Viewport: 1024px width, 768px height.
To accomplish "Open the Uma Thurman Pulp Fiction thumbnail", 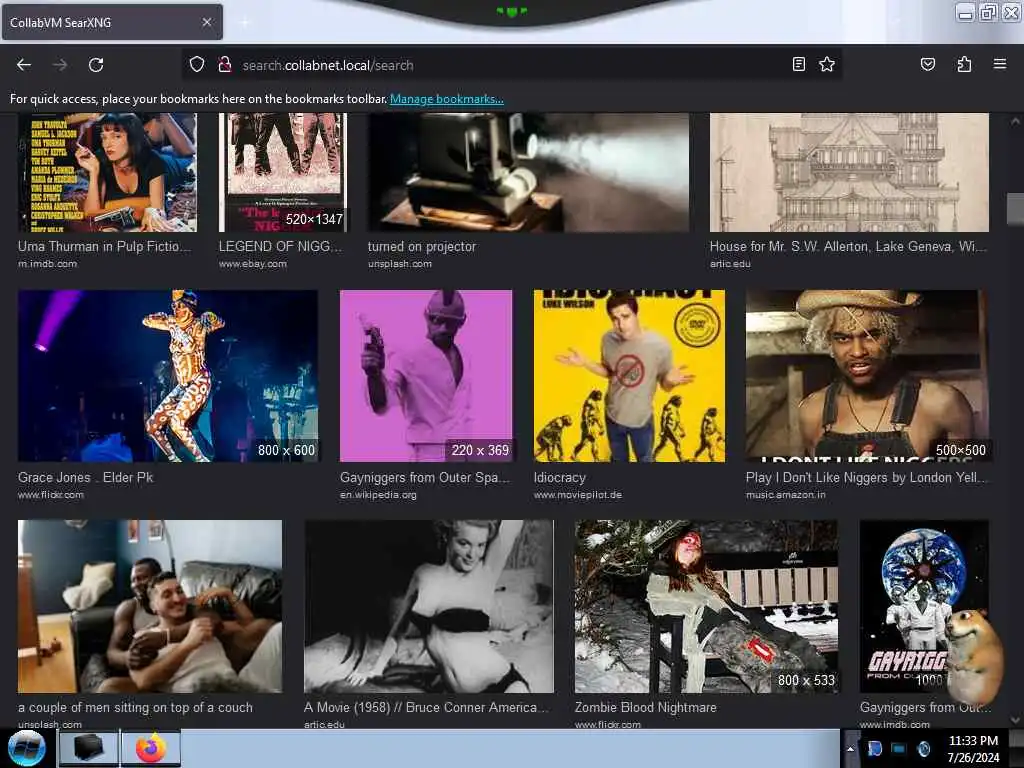I will [x=107, y=172].
